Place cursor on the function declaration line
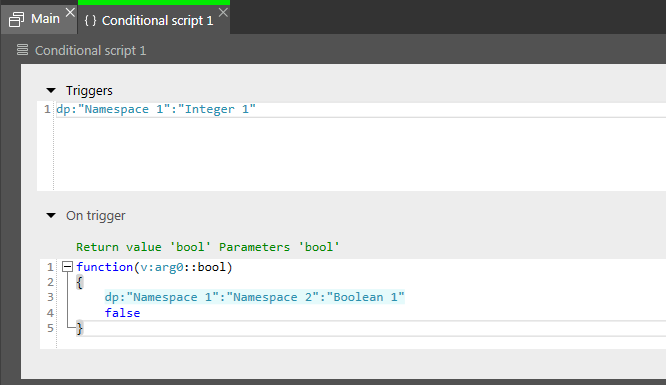Viewport: 666px width, 385px height. pyautogui.click(x=154, y=267)
